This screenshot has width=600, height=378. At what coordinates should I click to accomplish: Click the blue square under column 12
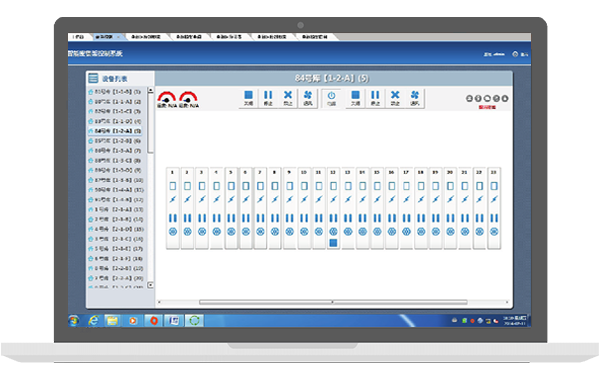pos(333,243)
